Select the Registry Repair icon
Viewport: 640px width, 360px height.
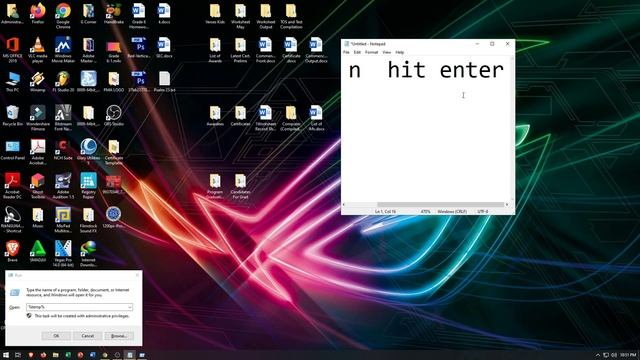(x=88, y=185)
